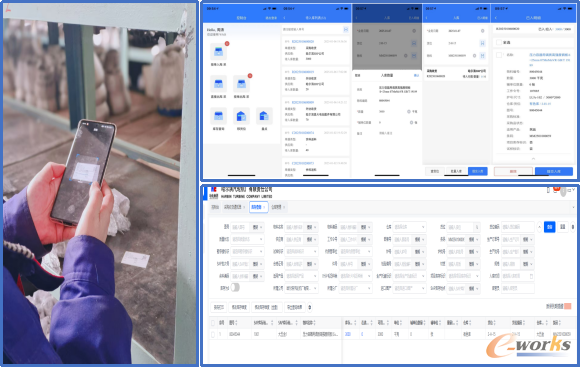Collapse the item detail with the up chevron
The width and height of the screenshot is (581, 368).
533,158
